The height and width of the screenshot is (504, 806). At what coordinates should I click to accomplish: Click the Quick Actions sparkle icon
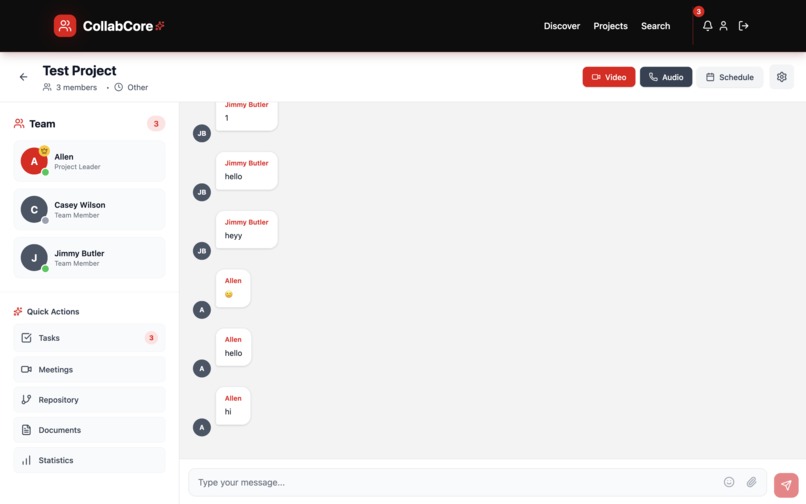coord(18,311)
